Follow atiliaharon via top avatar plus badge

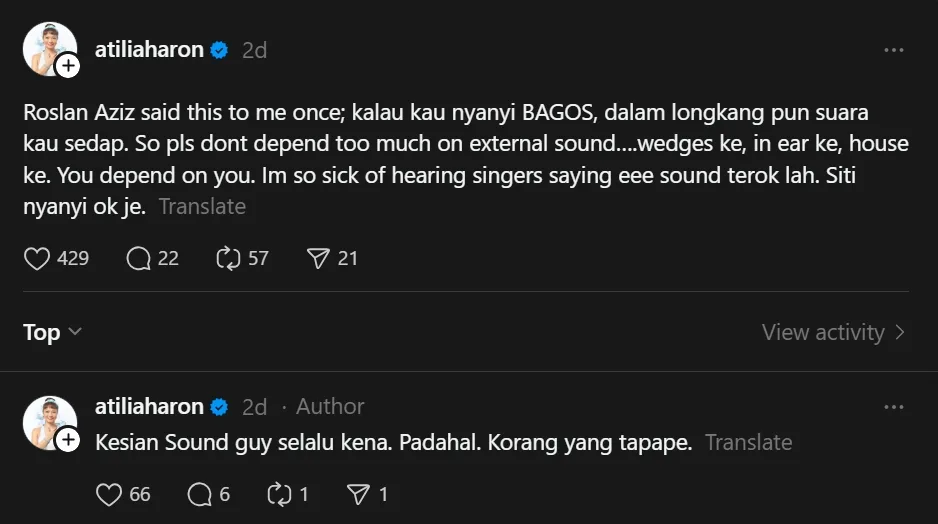(68, 67)
